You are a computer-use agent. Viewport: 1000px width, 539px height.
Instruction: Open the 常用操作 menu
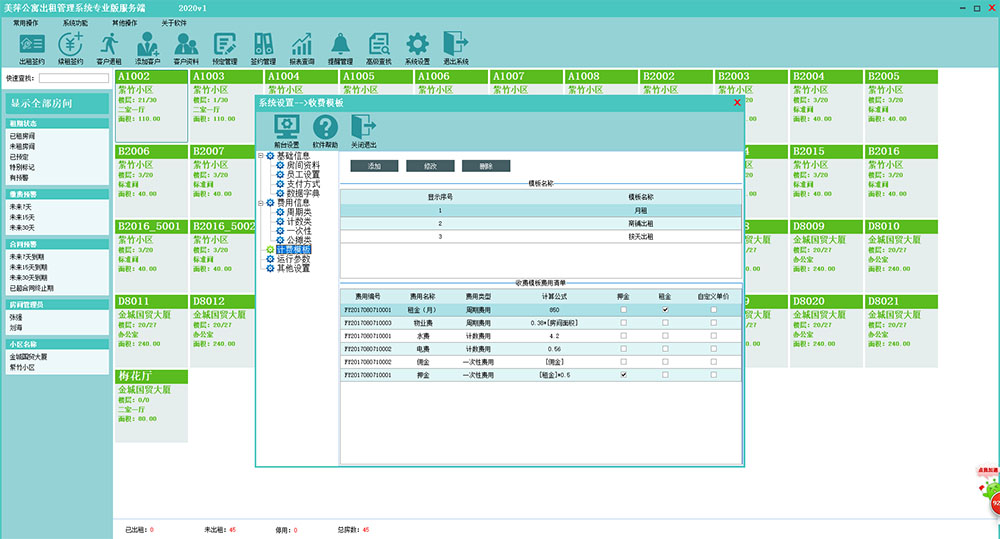(x=27, y=21)
